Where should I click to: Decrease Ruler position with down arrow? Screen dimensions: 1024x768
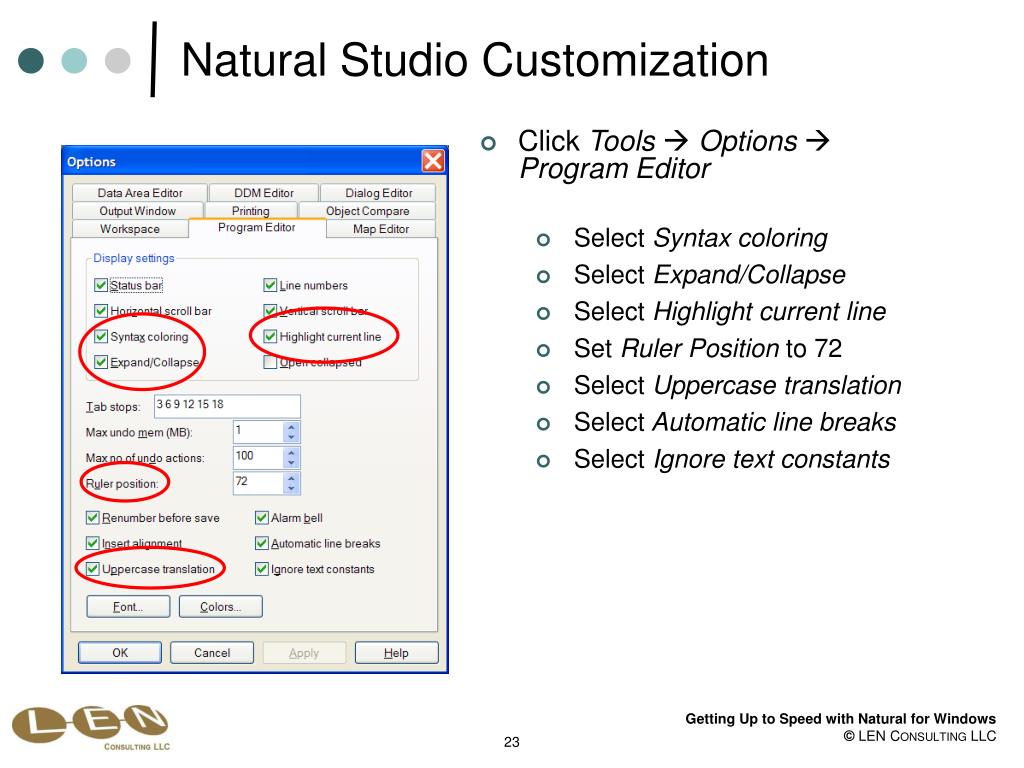[291, 488]
